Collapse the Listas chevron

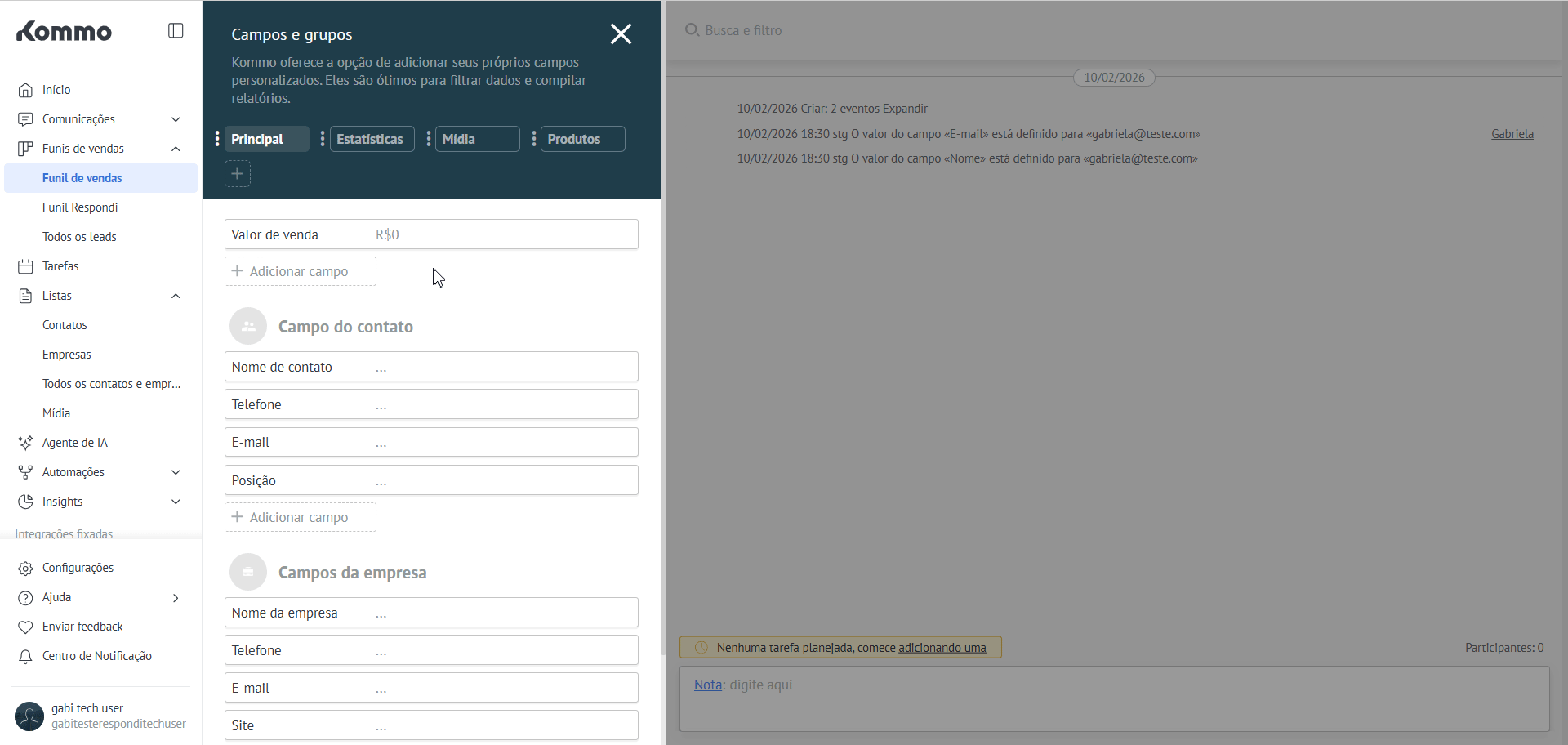[176, 296]
